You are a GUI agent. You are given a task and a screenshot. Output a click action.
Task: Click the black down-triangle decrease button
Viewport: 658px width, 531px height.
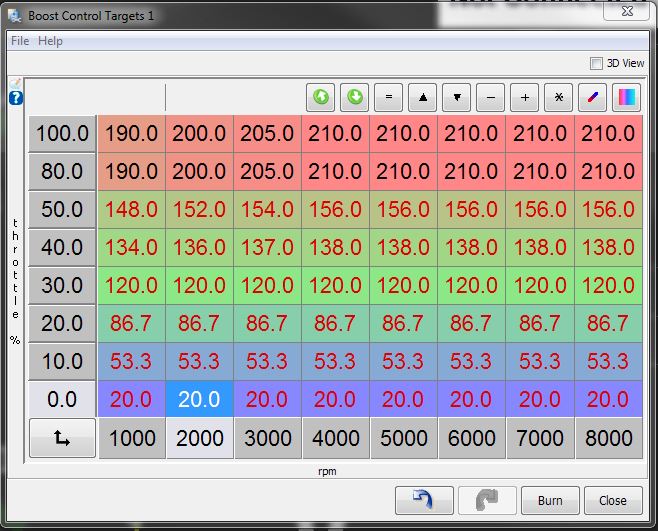point(457,98)
